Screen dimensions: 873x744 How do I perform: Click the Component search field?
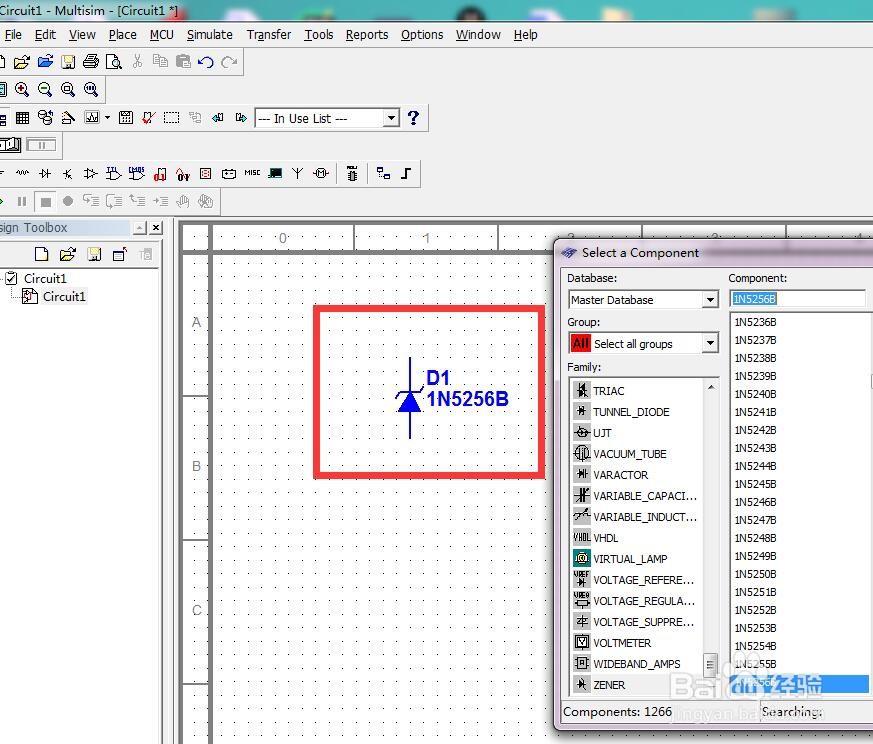(797, 298)
